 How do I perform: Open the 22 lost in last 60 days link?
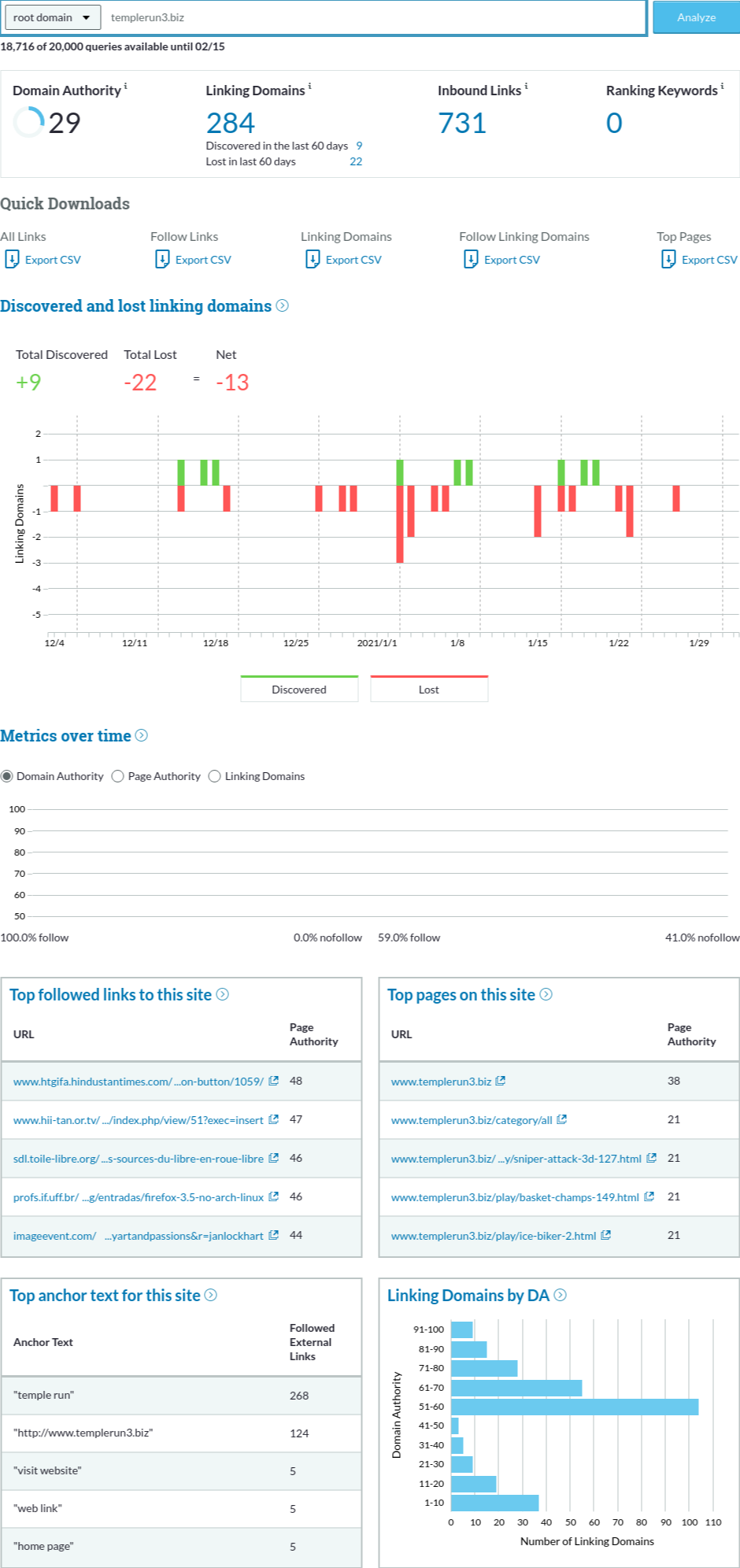tap(356, 161)
